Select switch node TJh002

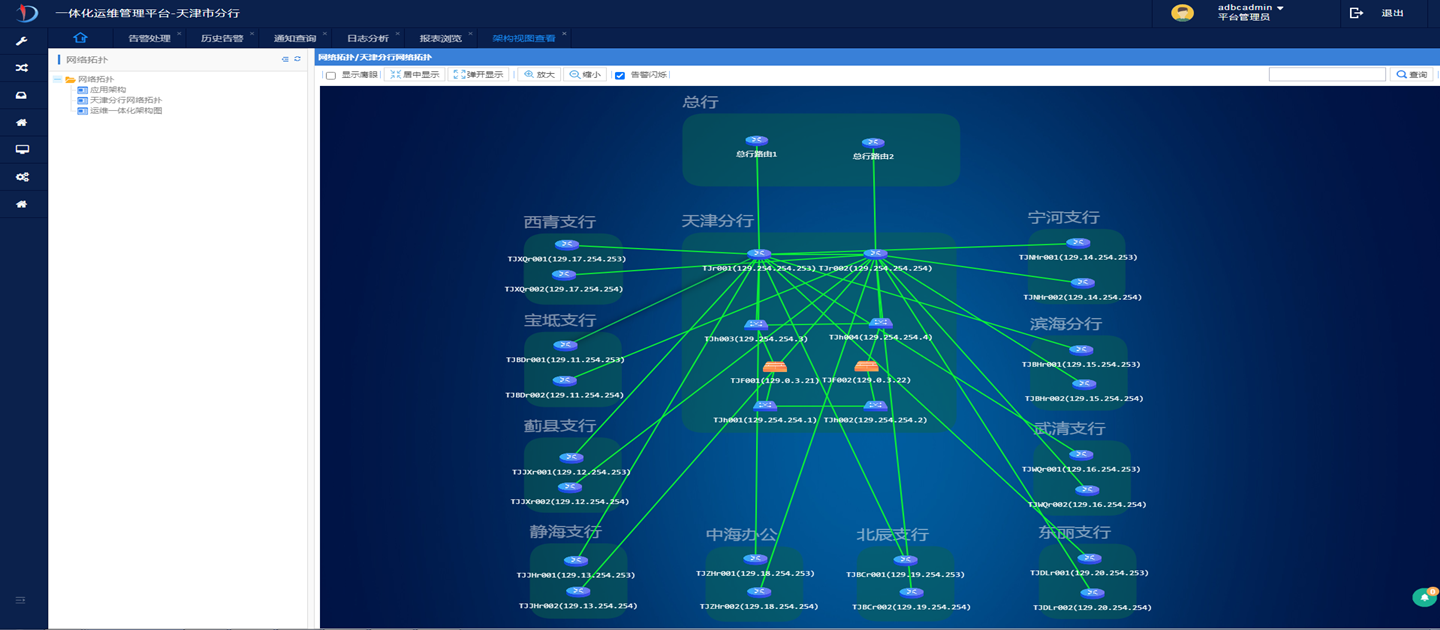click(875, 406)
